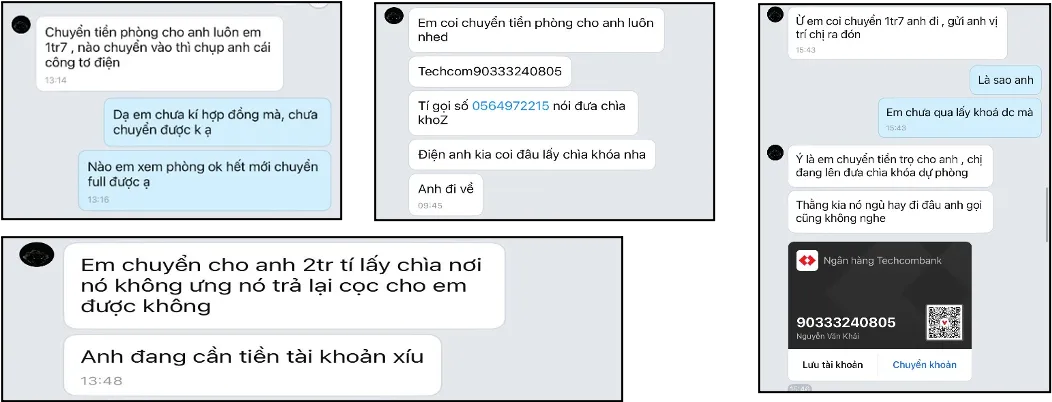Click the Lưu tài khoản button
1052x402 pixels.
[x=832, y=364]
